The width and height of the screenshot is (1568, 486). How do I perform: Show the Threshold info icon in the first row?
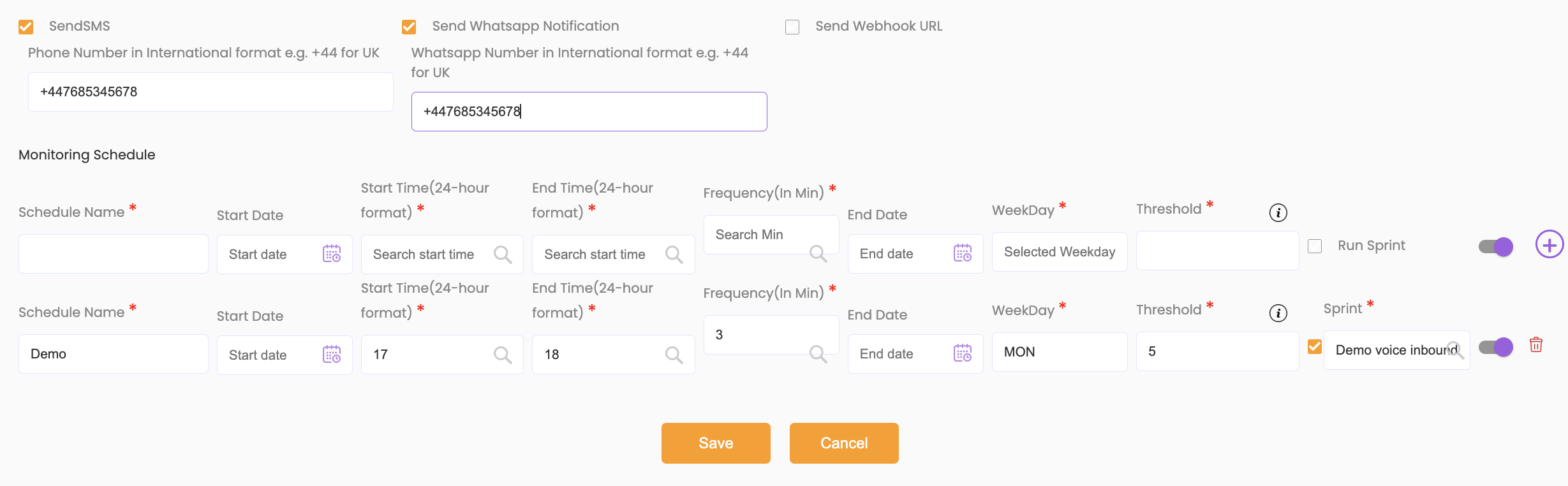pyautogui.click(x=1278, y=212)
